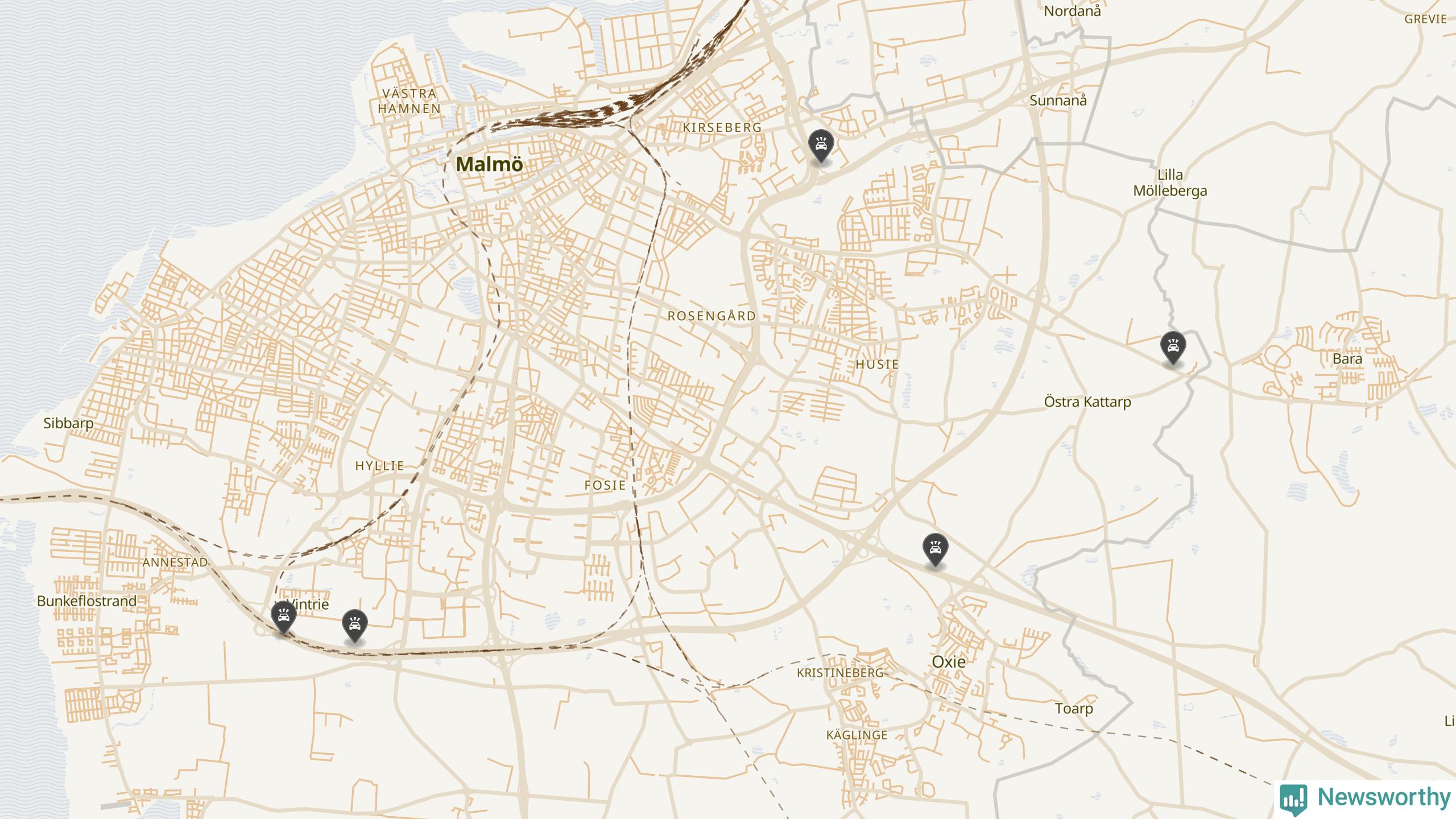
Task: Open the Newsworthy text link
Action: point(1384,797)
